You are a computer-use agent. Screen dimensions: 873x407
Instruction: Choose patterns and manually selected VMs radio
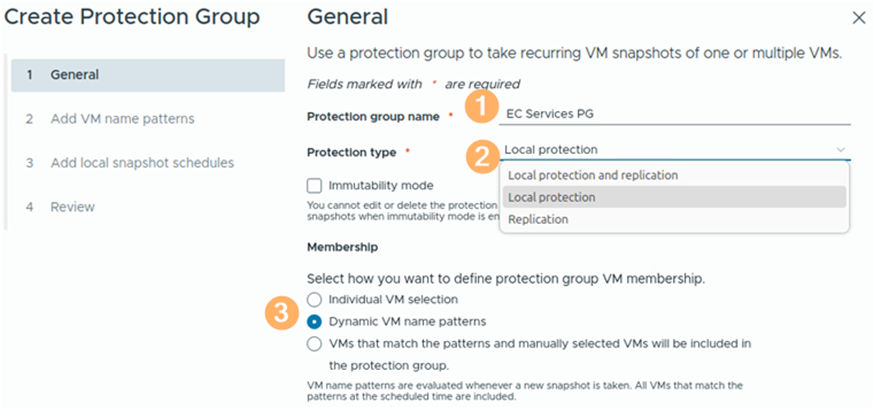click(316, 343)
